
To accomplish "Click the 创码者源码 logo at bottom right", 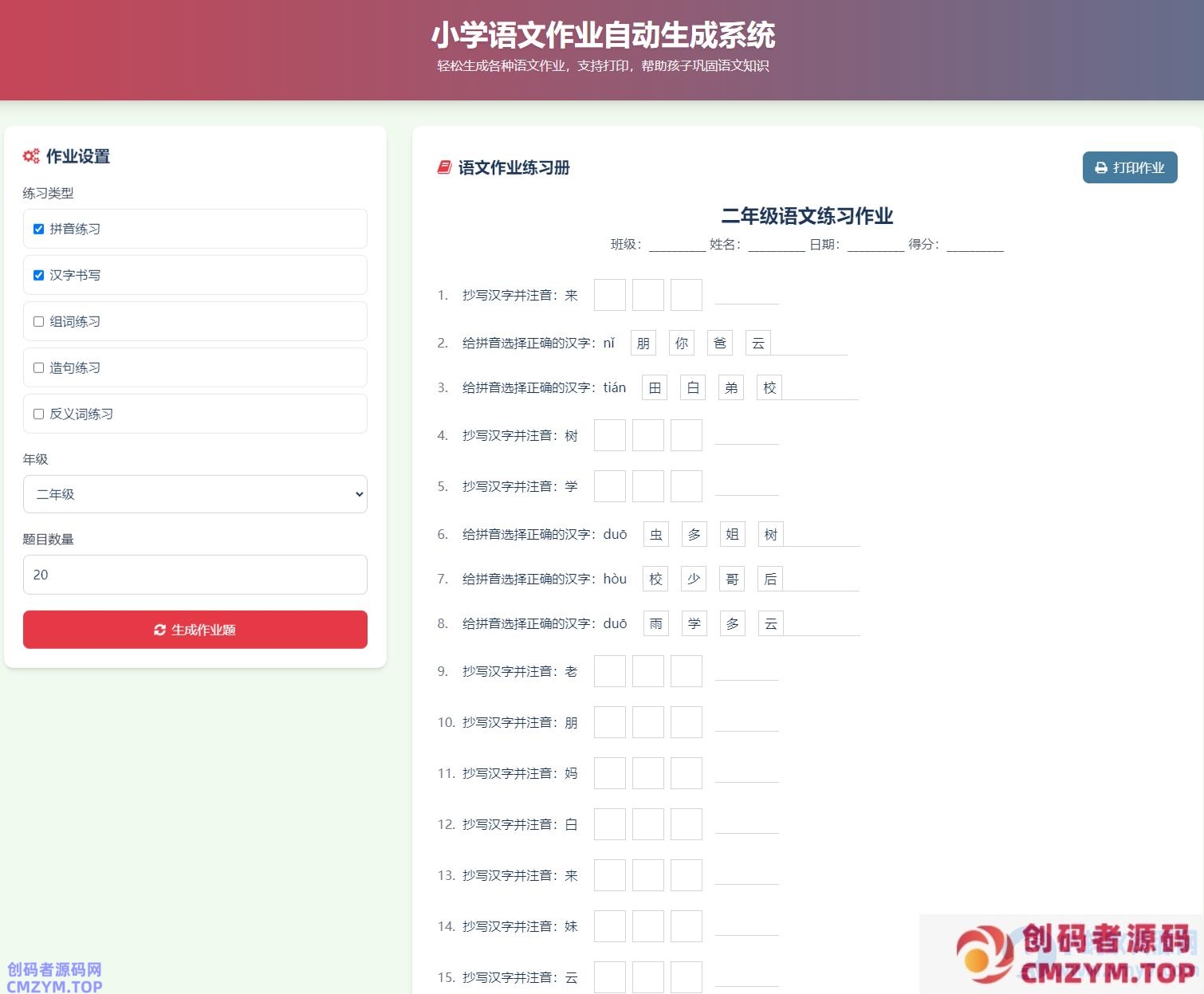I will click(1076, 953).
